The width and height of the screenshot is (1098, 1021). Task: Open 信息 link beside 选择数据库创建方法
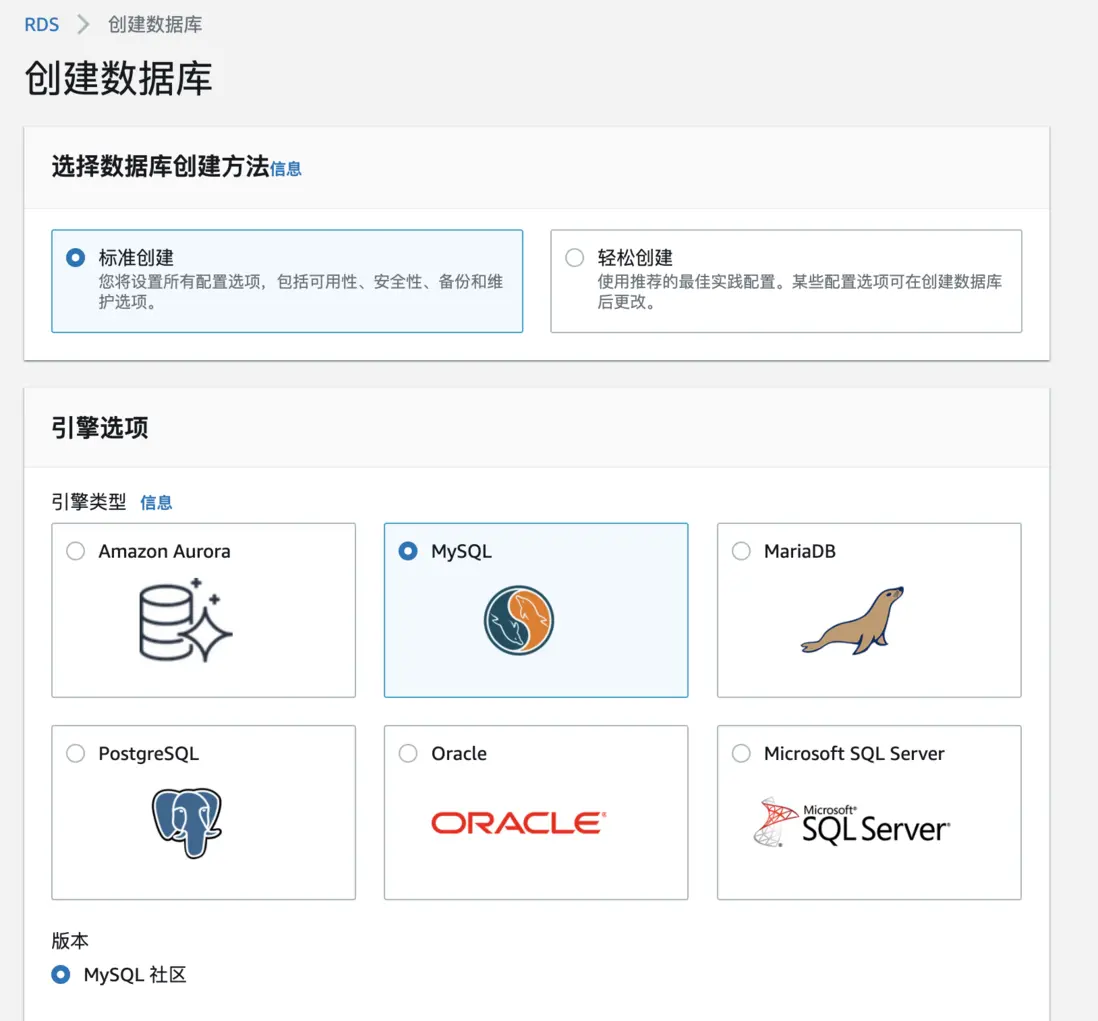(286, 169)
